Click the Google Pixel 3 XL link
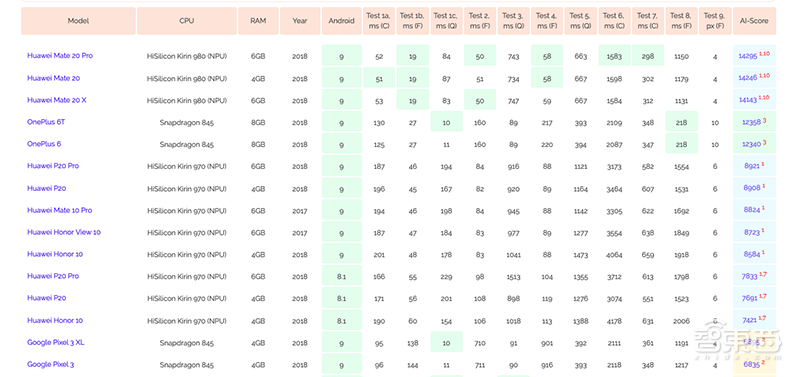Viewport: 800px width, 377px height. click(x=56, y=342)
